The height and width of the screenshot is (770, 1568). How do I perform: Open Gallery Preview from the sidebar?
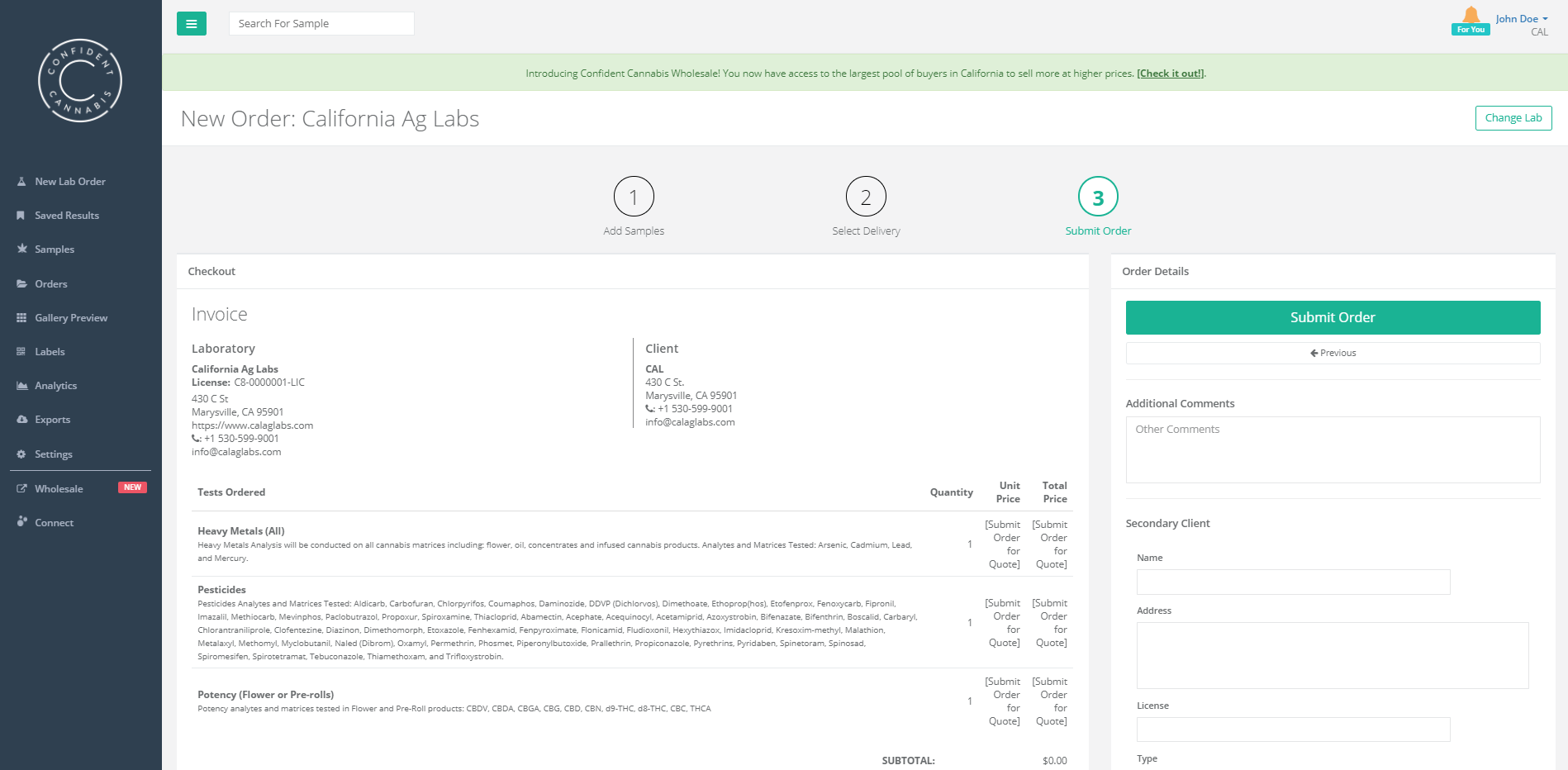pos(71,318)
